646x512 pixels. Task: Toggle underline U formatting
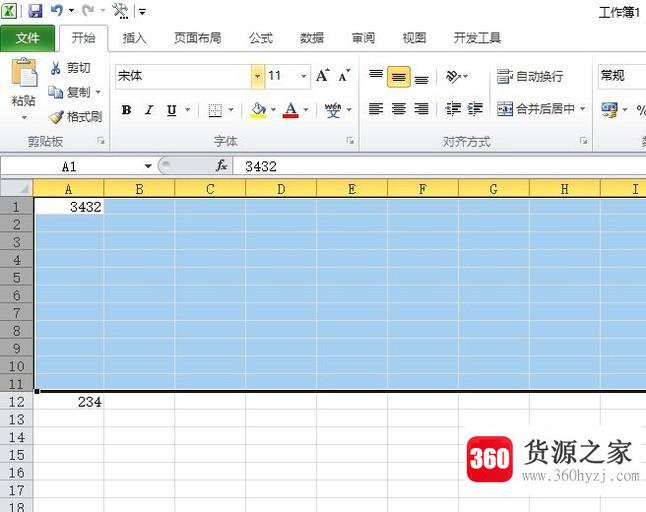pyautogui.click(x=172, y=110)
